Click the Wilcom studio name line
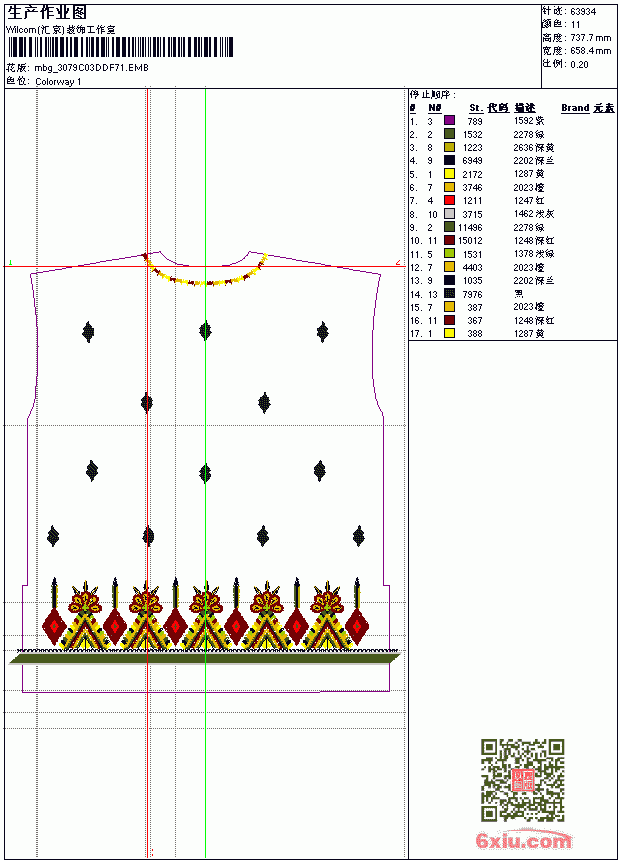Screen dimensions: 620x860 [x=60, y=30]
